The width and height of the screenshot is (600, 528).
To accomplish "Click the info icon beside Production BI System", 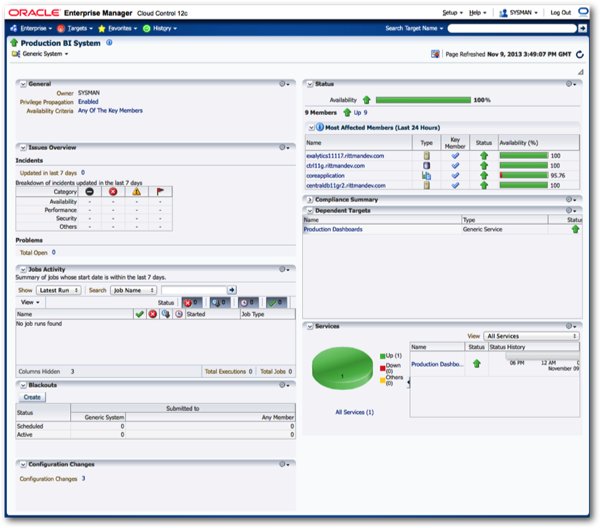I will tap(109, 42).
